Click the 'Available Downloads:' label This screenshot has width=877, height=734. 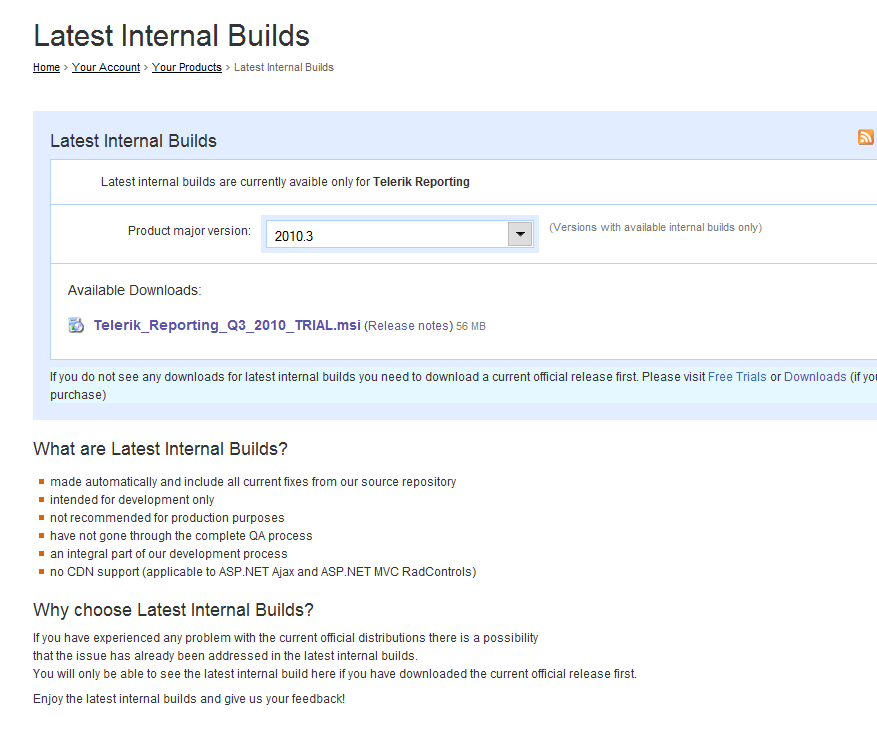click(x=135, y=291)
